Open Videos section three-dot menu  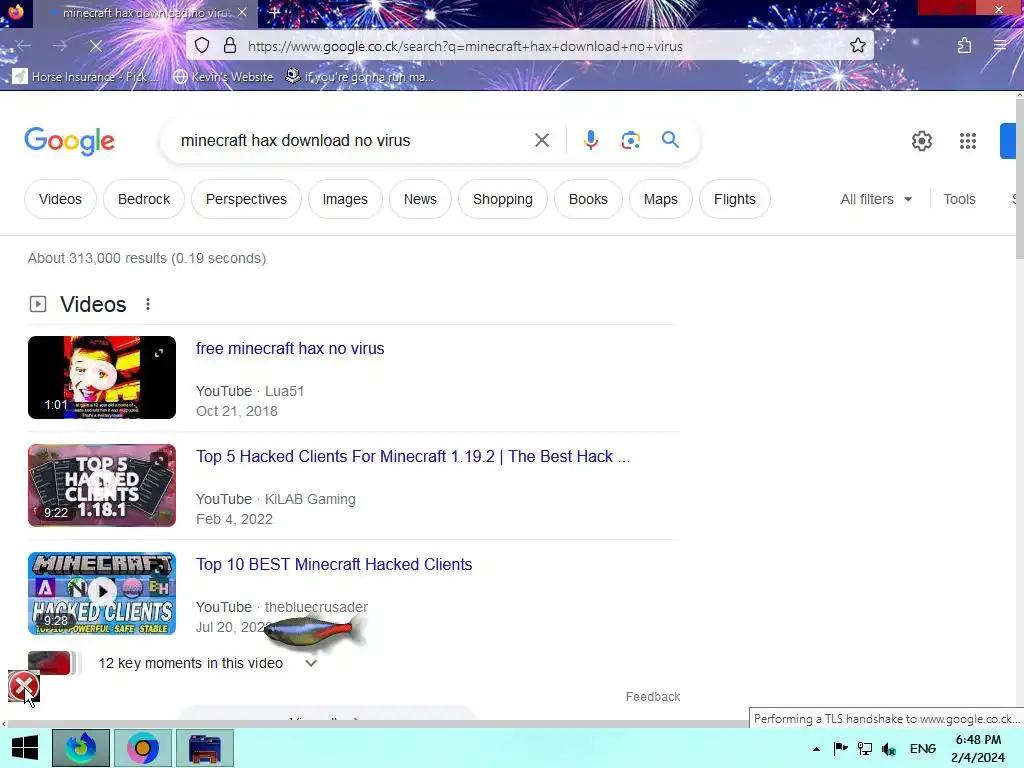(x=148, y=304)
